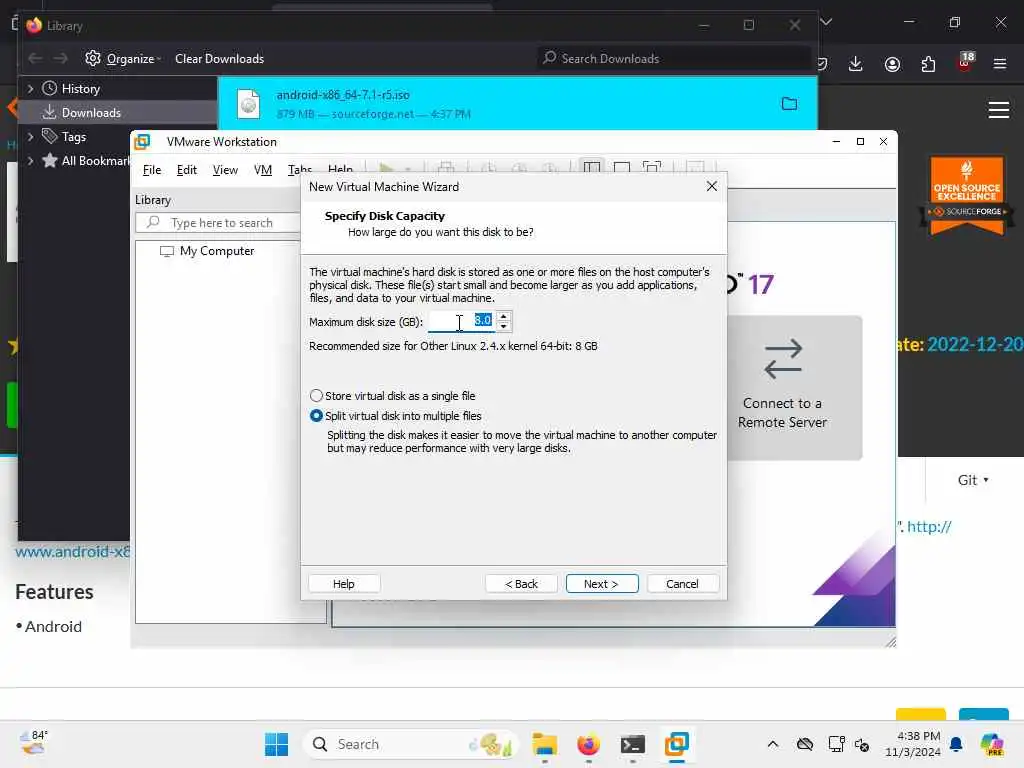Viewport: 1024px width, 768px height.
Task: Open Terminal from taskbar
Action: (632, 744)
